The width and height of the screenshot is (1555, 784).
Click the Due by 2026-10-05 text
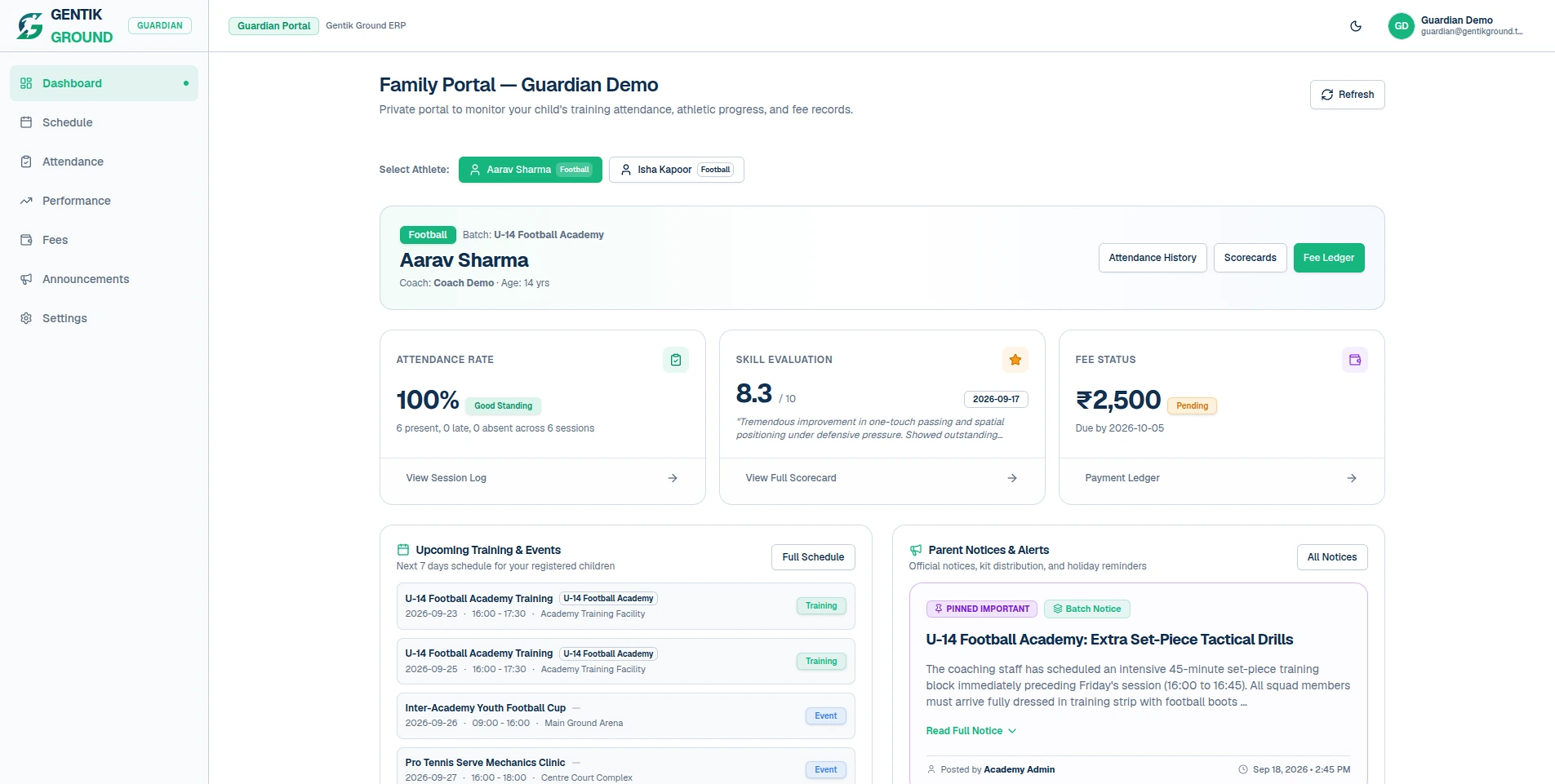pyautogui.click(x=1120, y=428)
